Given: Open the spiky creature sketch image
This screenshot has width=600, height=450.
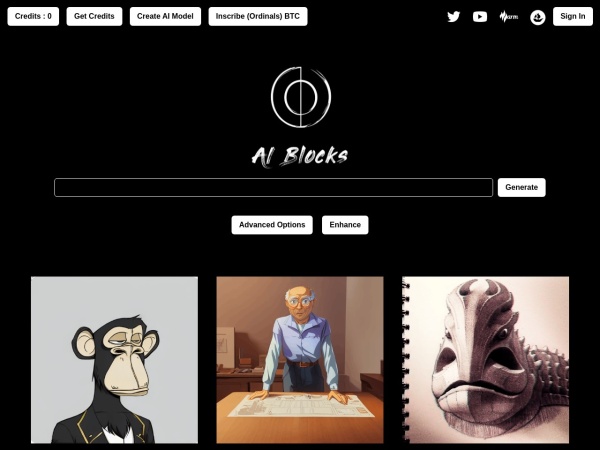Looking at the screenshot, I should [x=486, y=360].
